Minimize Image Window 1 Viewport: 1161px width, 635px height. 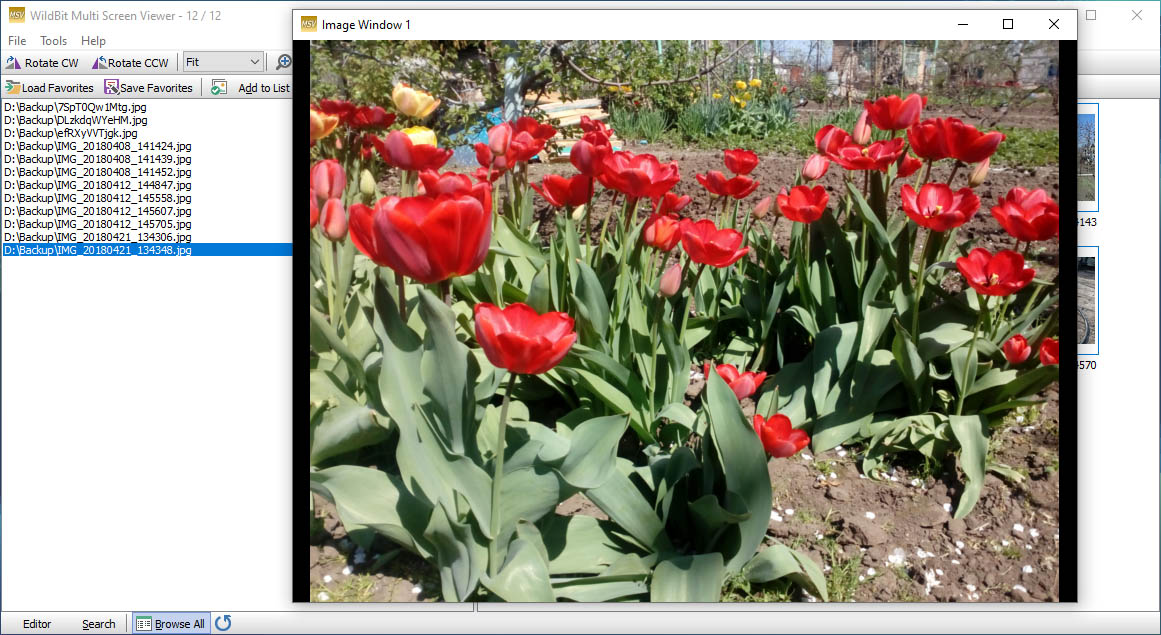point(963,24)
